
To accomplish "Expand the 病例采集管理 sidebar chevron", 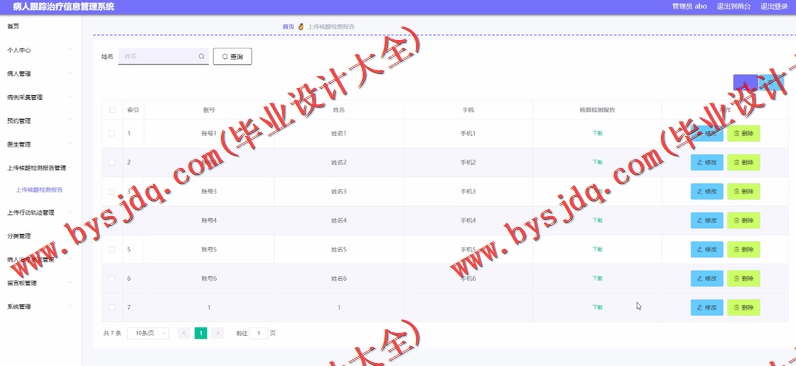I will (x=71, y=96).
